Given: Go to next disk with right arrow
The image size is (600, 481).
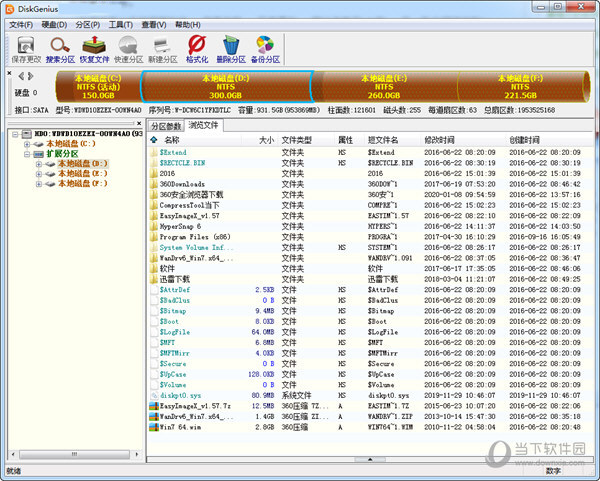Looking at the screenshot, I should point(31,76).
